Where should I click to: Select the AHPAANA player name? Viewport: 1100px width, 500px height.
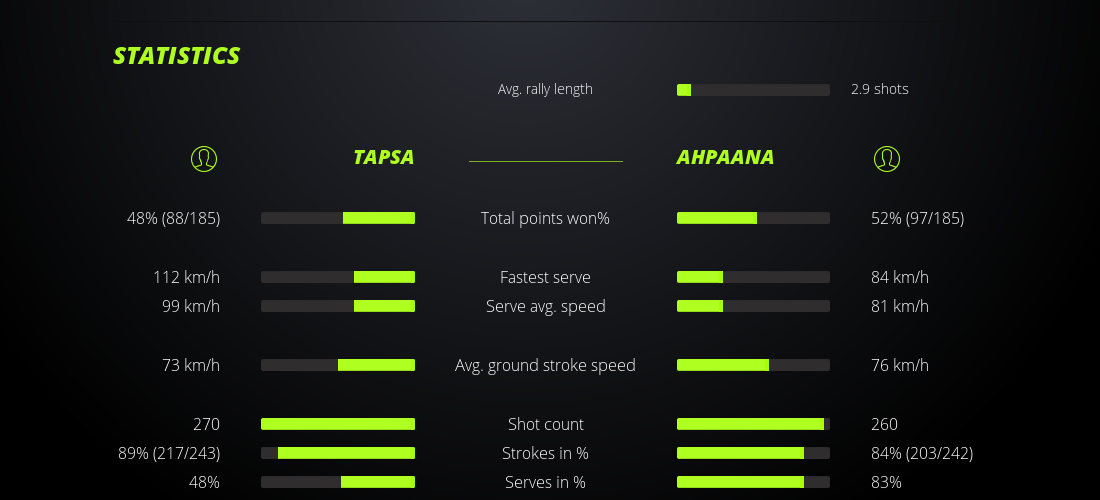coord(725,158)
